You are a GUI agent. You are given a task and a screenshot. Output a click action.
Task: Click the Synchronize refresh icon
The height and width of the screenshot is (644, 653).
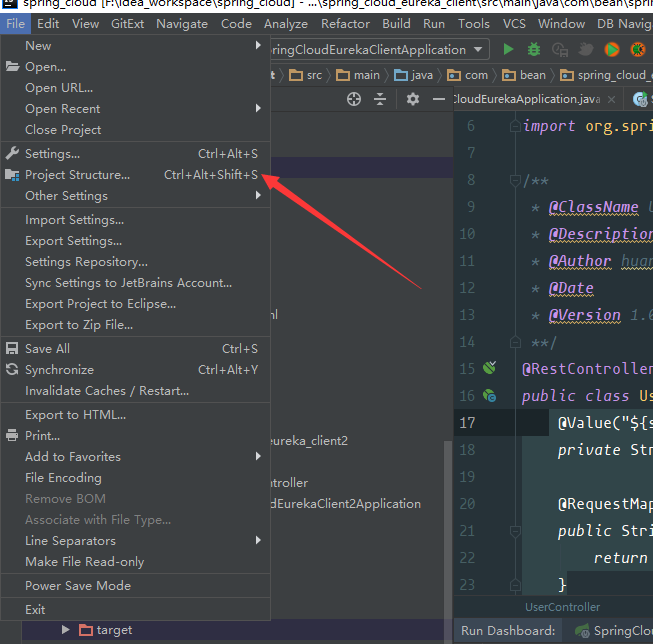coord(12,369)
